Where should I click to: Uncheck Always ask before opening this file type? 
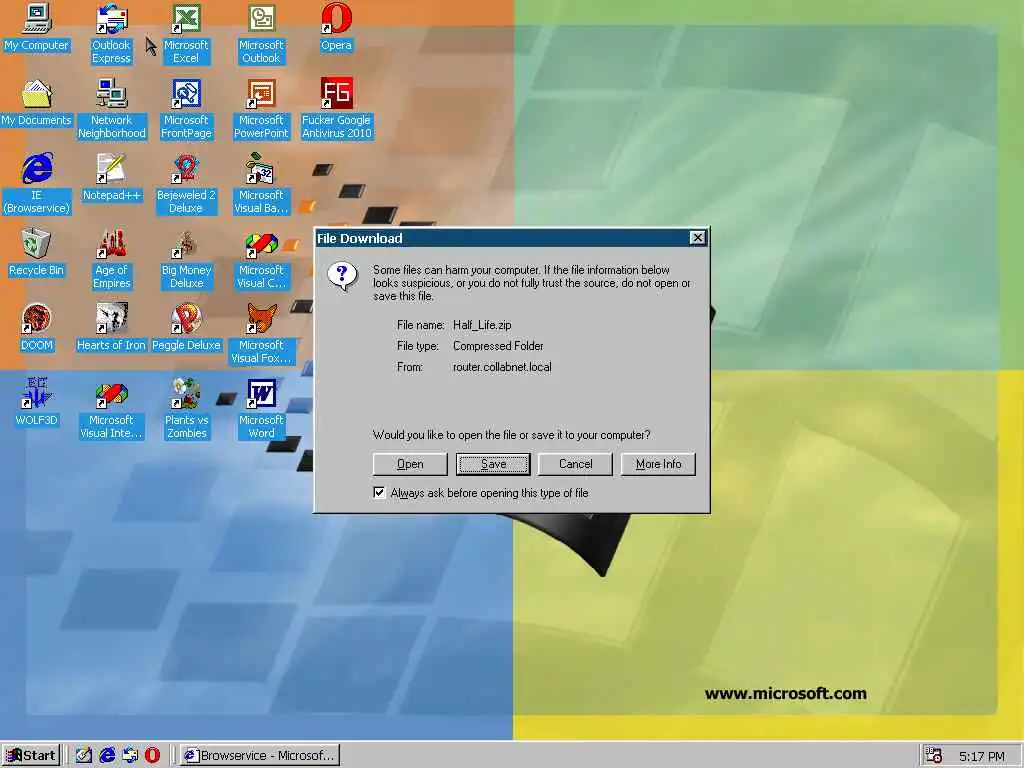click(x=379, y=492)
